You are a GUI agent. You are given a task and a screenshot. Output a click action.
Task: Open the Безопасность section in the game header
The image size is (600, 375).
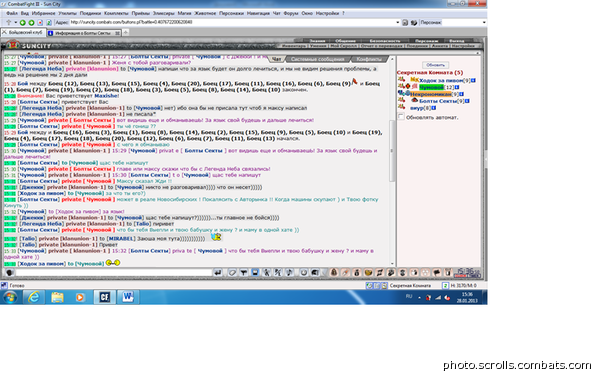(x=385, y=41)
